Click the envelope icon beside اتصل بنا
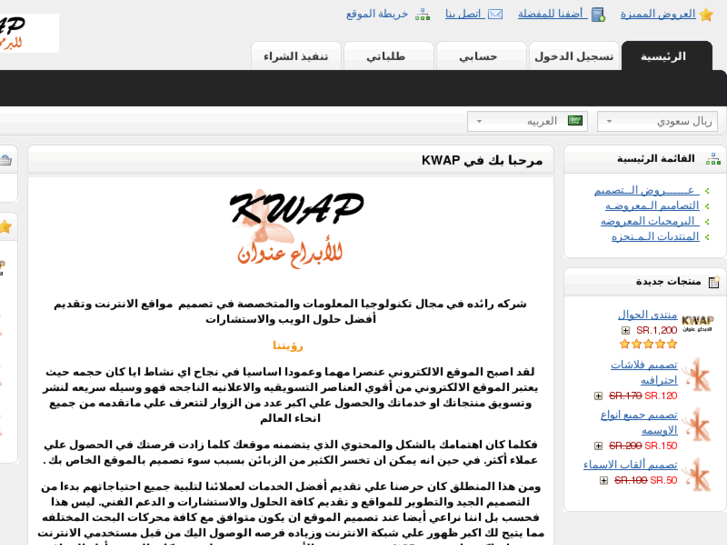The height and width of the screenshot is (545, 727). pos(495,14)
